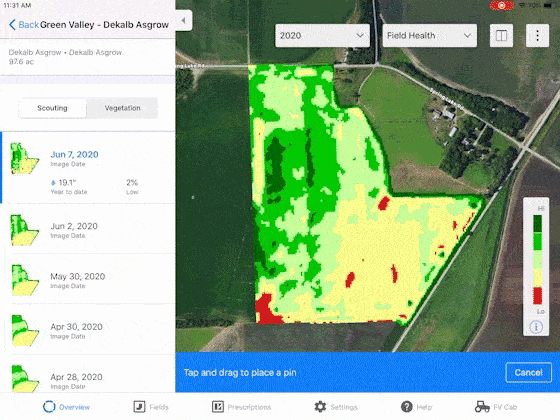Image resolution: width=560 pixels, height=420 pixels.
Task: Open the legend info icon
Action: 536,327
